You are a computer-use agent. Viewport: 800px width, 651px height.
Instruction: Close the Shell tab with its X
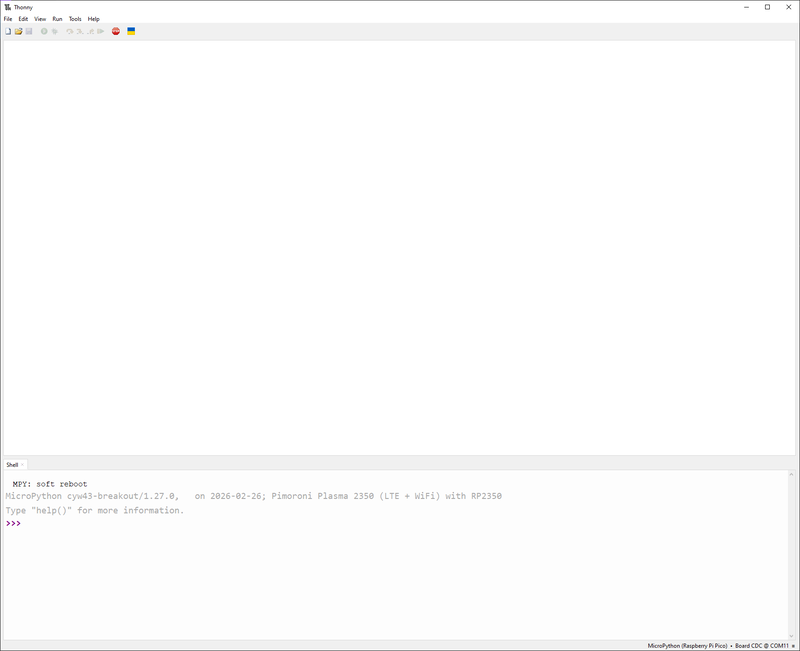pos(23,465)
